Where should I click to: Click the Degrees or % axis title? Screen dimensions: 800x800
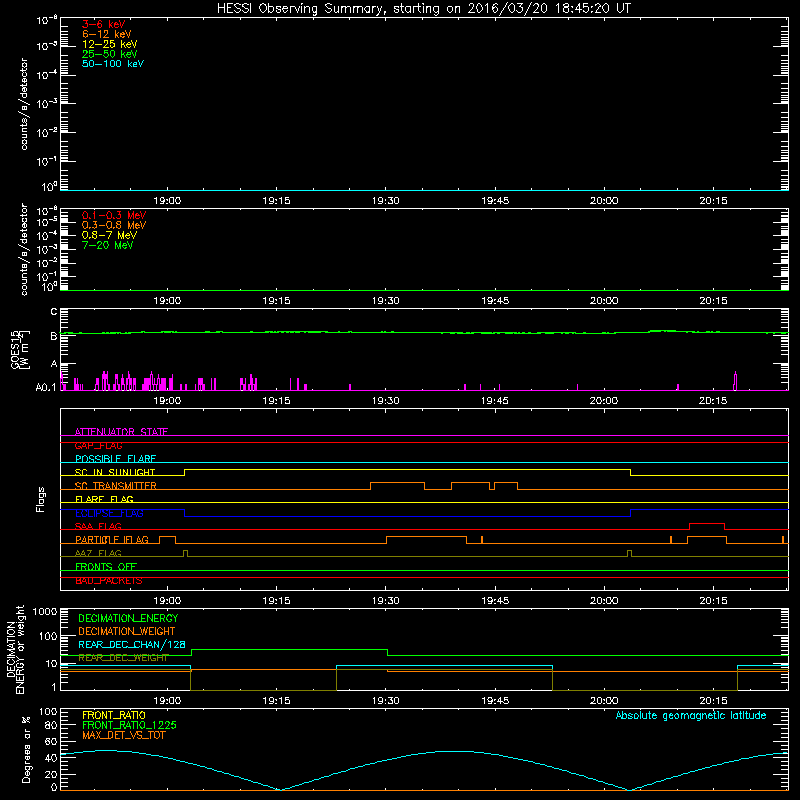26,749
